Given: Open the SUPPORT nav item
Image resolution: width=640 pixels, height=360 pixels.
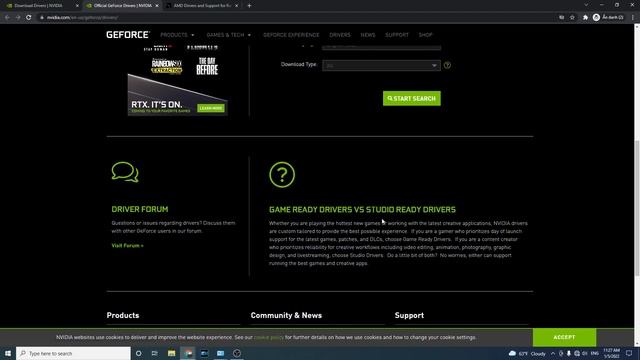Looking at the screenshot, I should pyautogui.click(x=397, y=35).
